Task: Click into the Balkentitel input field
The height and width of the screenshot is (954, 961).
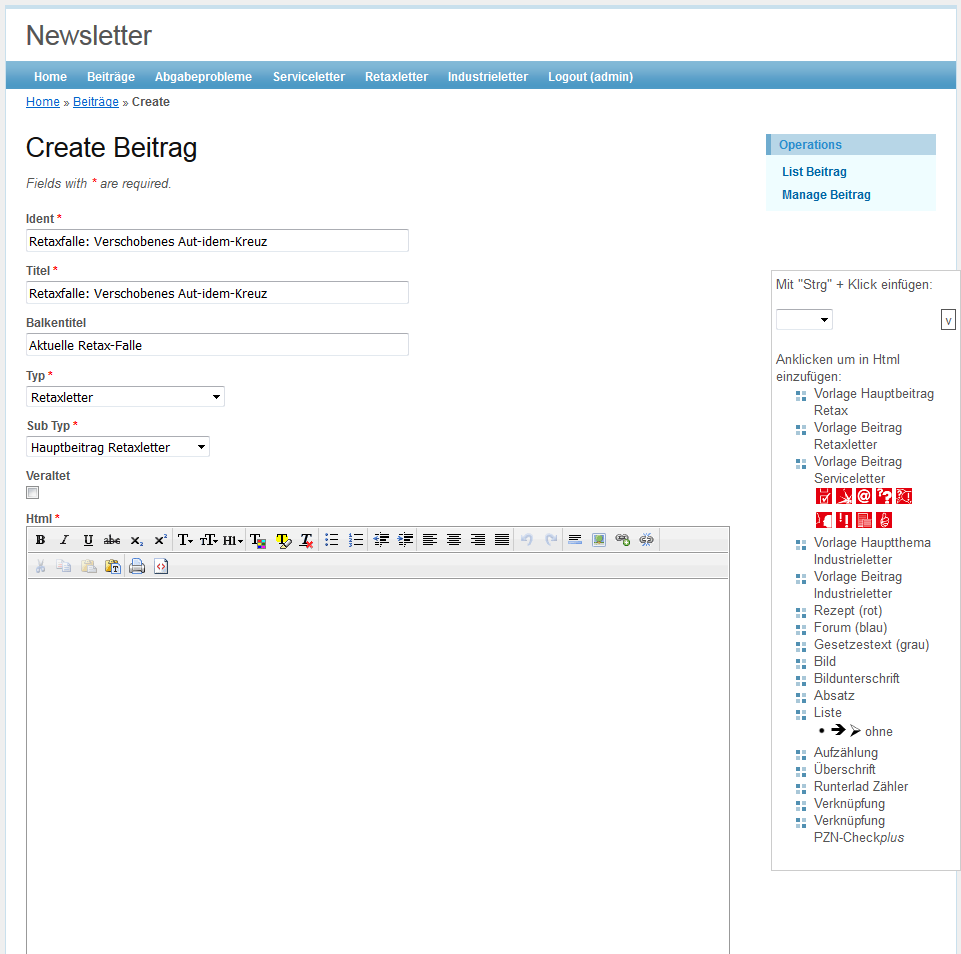Action: point(217,345)
